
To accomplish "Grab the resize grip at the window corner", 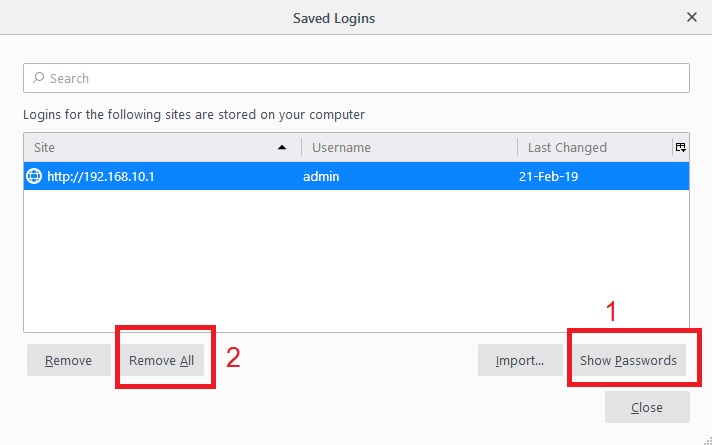I will [704, 437].
